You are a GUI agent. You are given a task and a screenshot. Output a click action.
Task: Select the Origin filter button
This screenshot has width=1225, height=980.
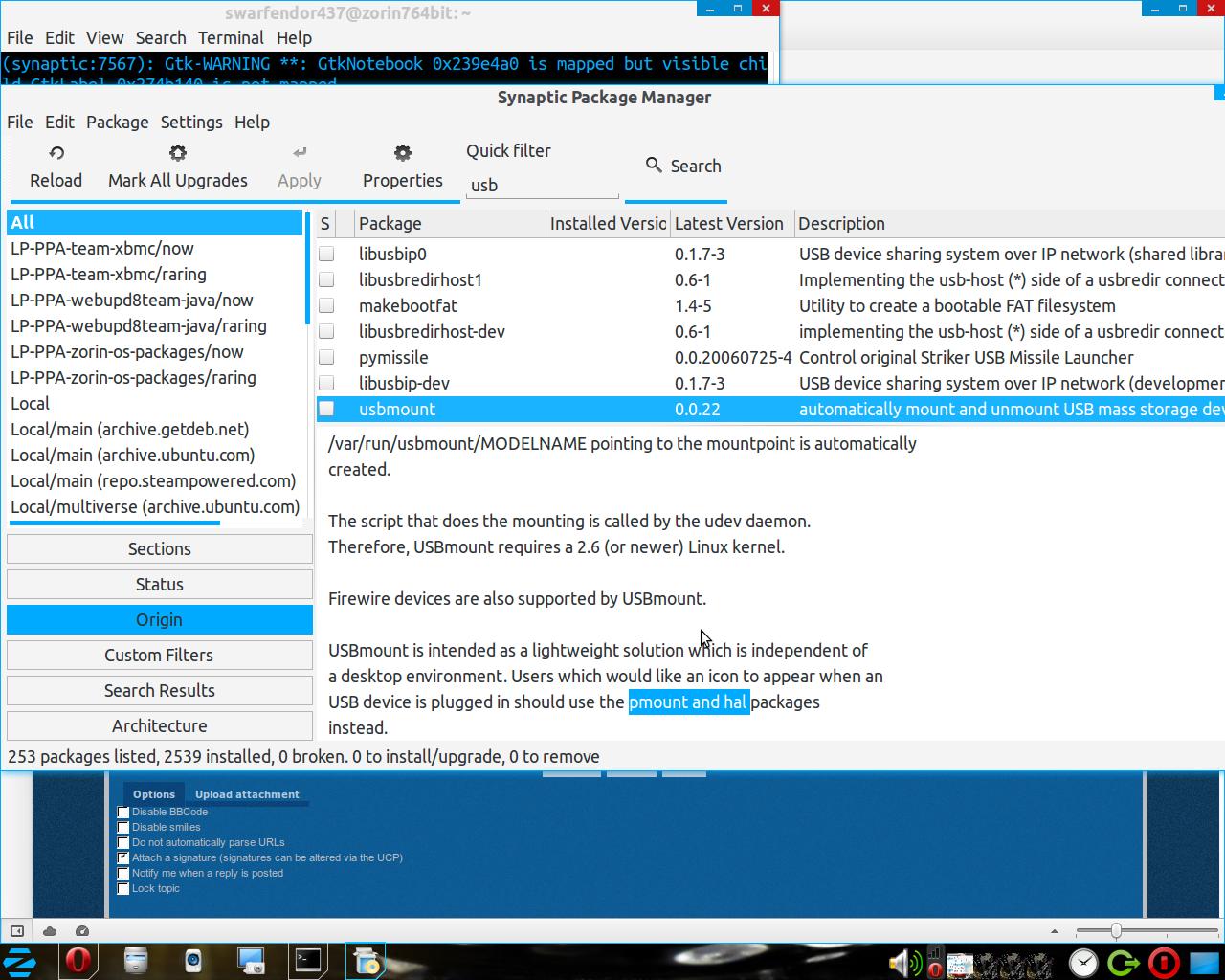point(160,619)
